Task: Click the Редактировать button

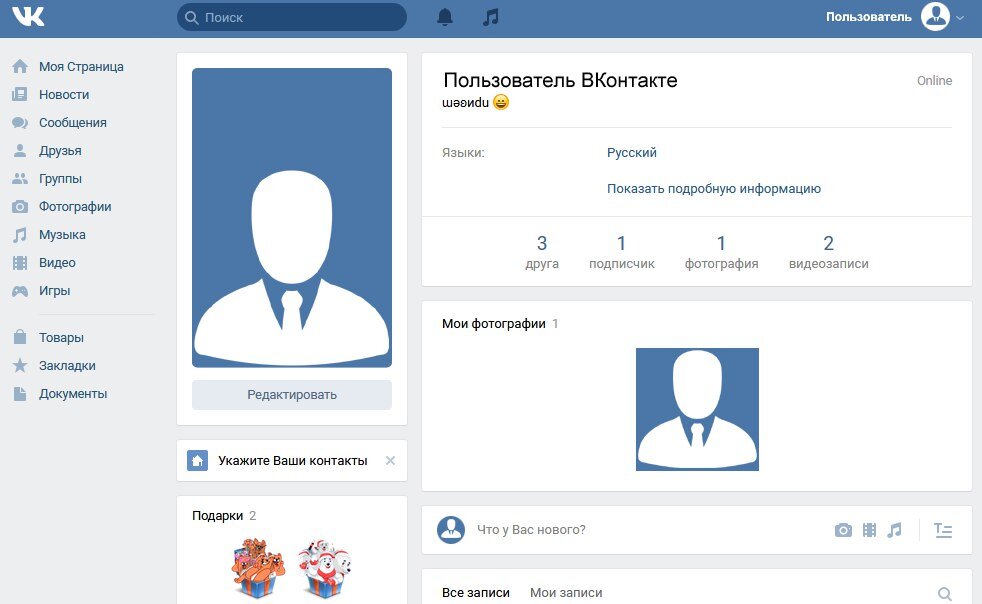Action: coord(292,395)
